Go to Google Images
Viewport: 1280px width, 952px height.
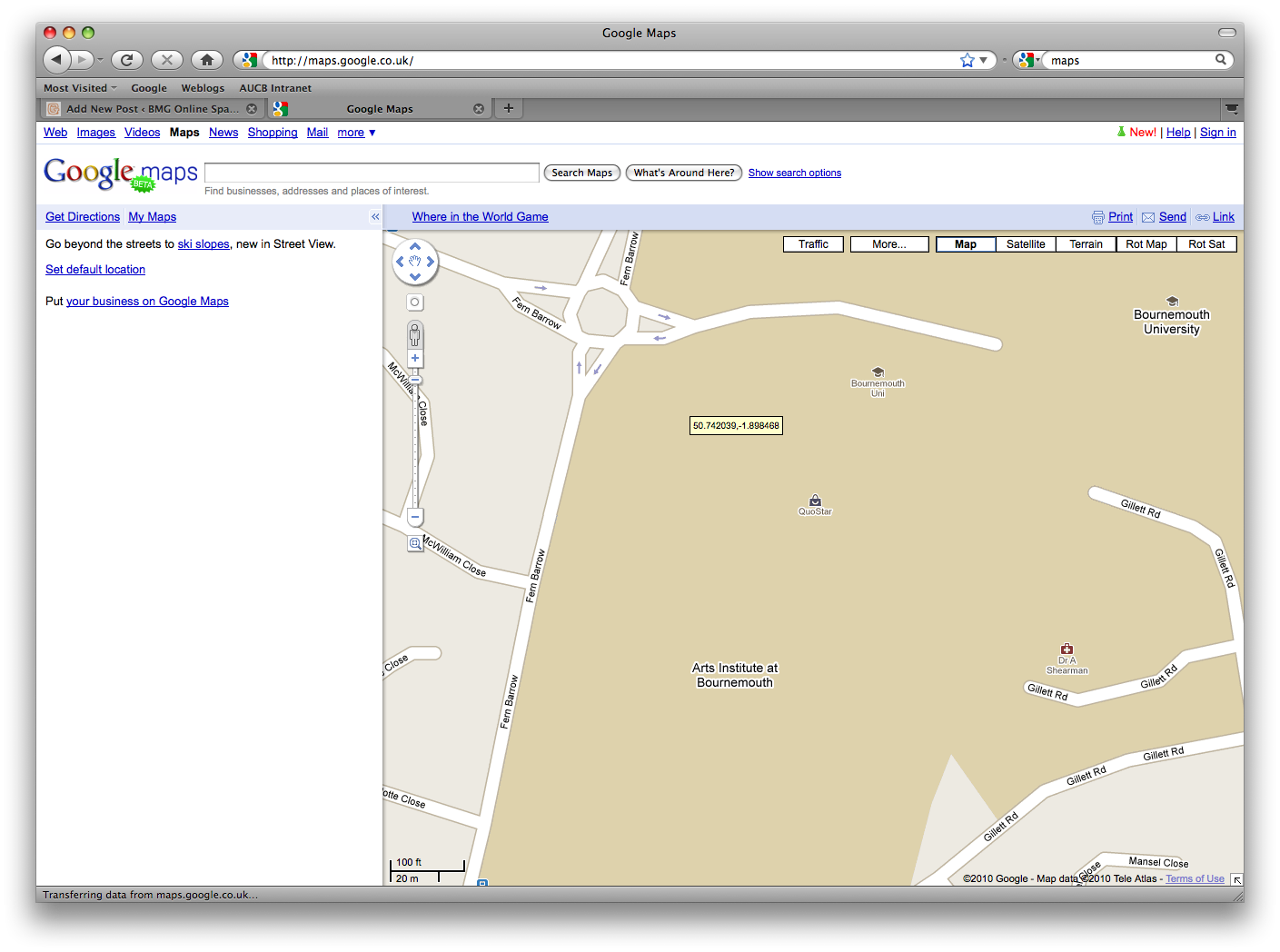(96, 133)
